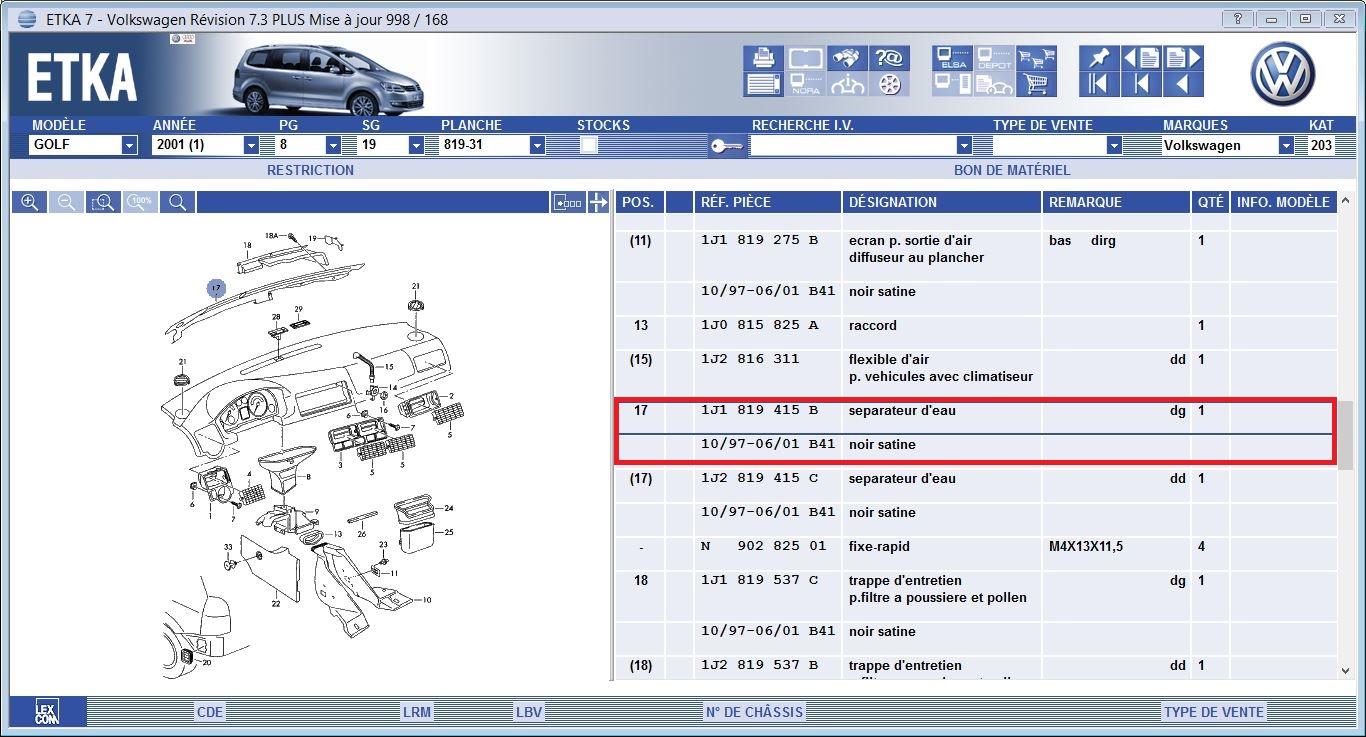
Task: Click the LEXCOM logo in the status bar
Action: 45,711
